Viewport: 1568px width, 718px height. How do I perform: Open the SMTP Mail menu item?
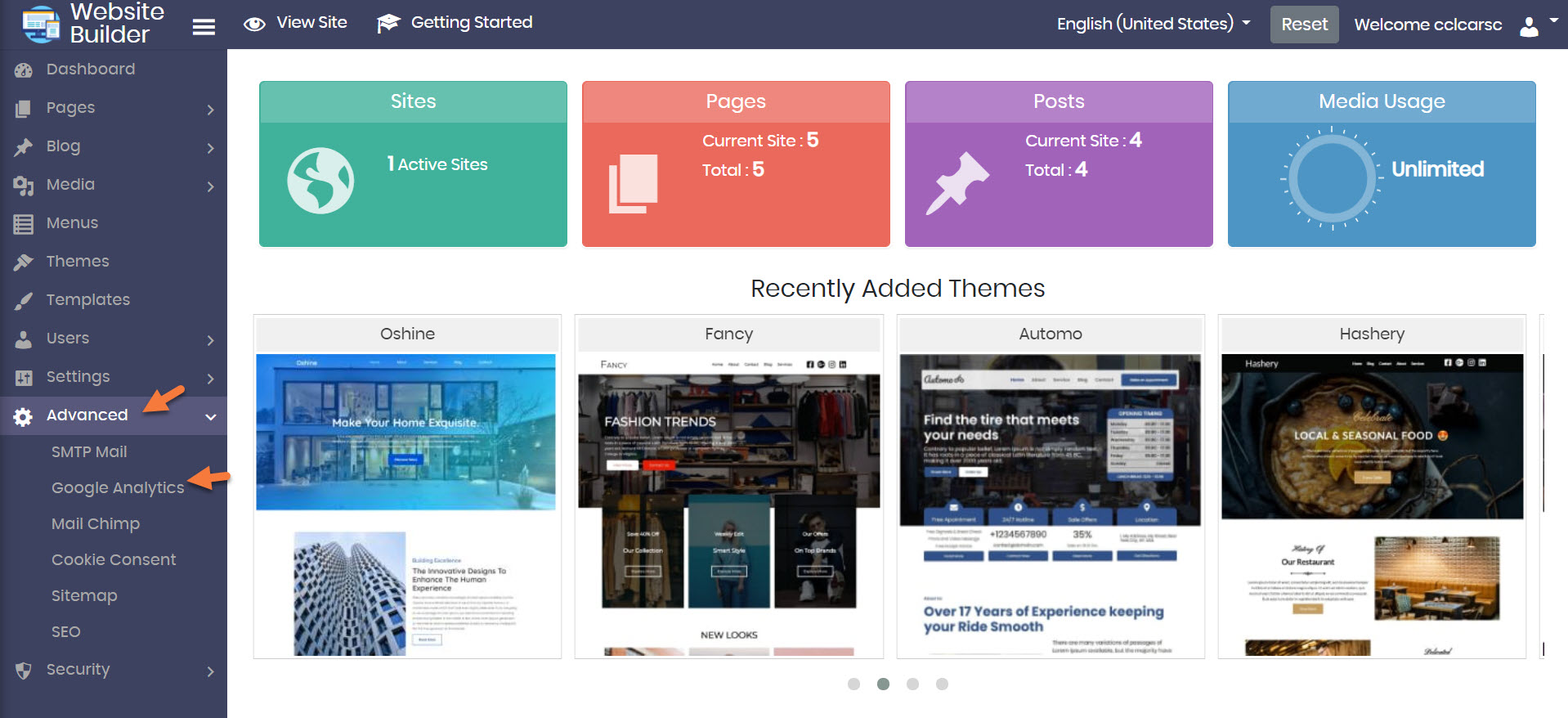(x=89, y=451)
